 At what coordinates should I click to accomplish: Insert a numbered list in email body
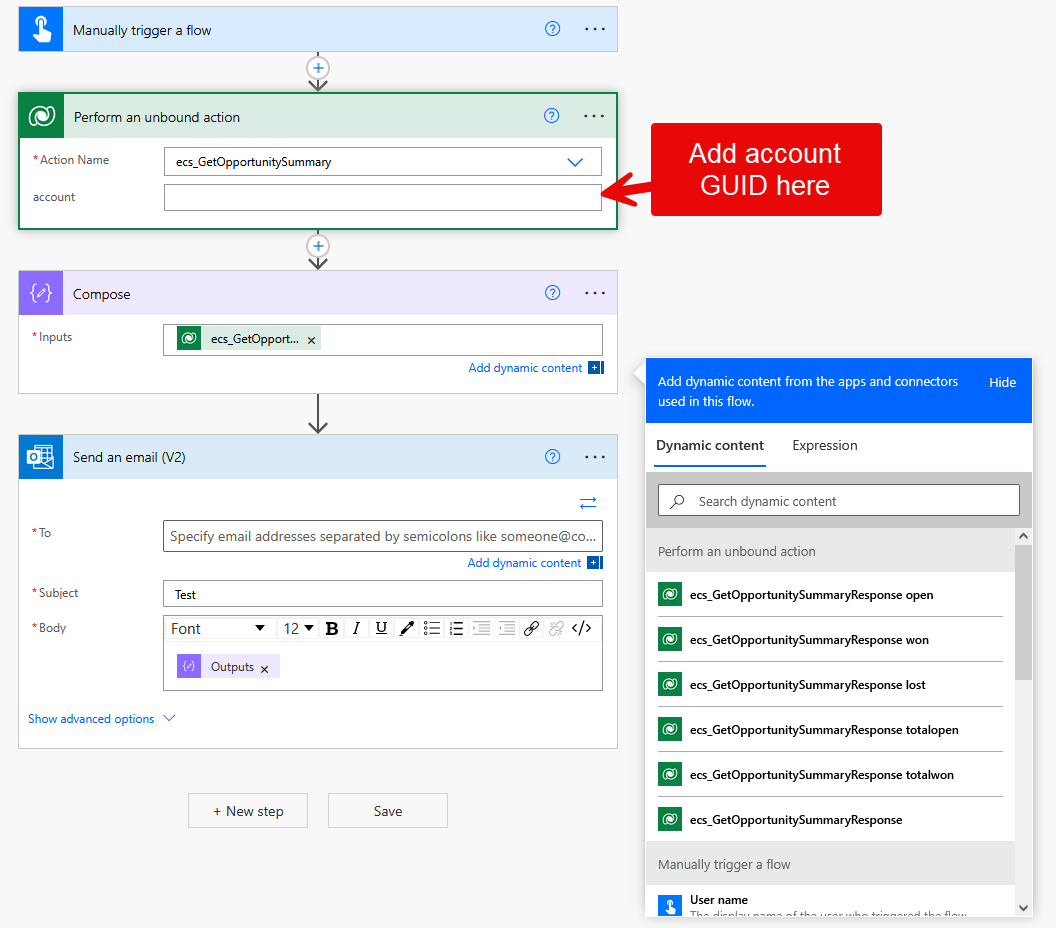457,628
